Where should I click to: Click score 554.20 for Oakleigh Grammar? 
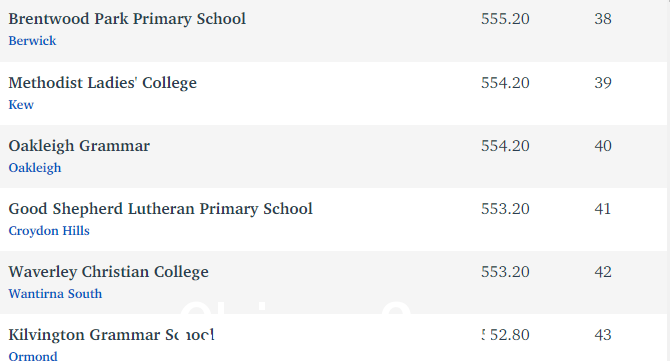505,146
